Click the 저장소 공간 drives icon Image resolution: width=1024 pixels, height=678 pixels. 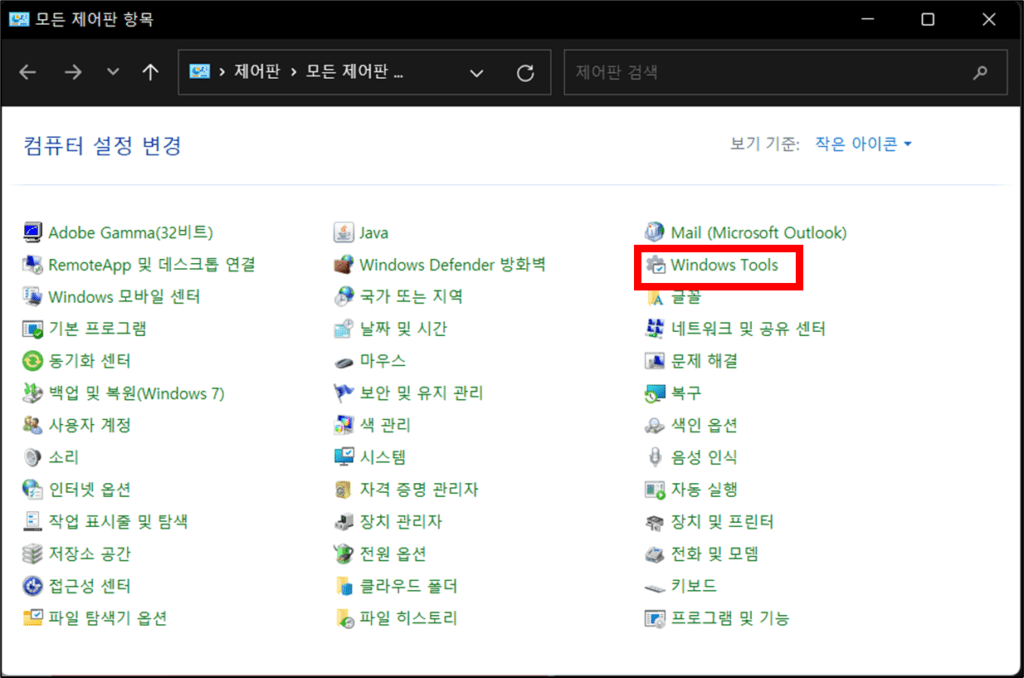point(32,554)
